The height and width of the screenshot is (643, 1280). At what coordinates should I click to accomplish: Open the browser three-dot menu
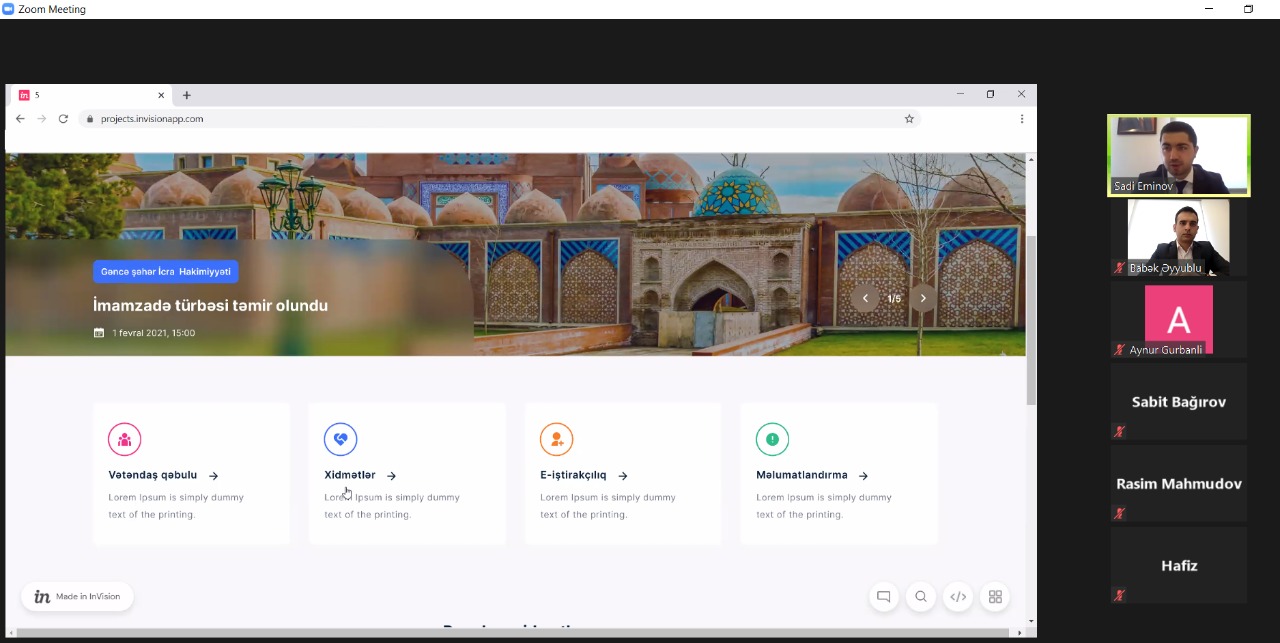[1021, 118]
